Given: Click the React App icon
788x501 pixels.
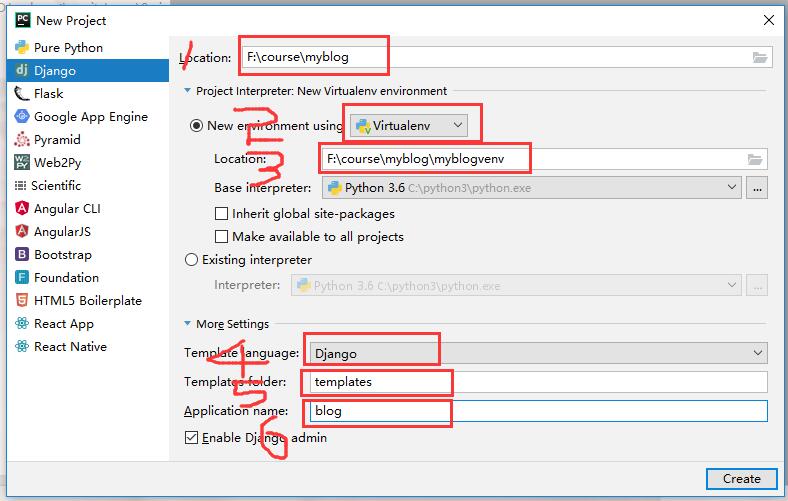Looking at the screenshot, I should [22, 323].
